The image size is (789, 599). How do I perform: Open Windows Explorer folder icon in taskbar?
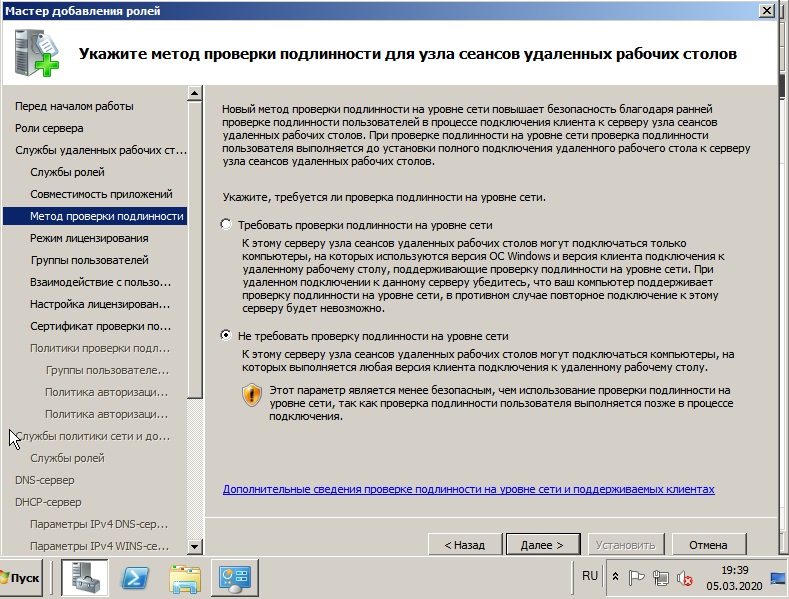click(185, 577)
